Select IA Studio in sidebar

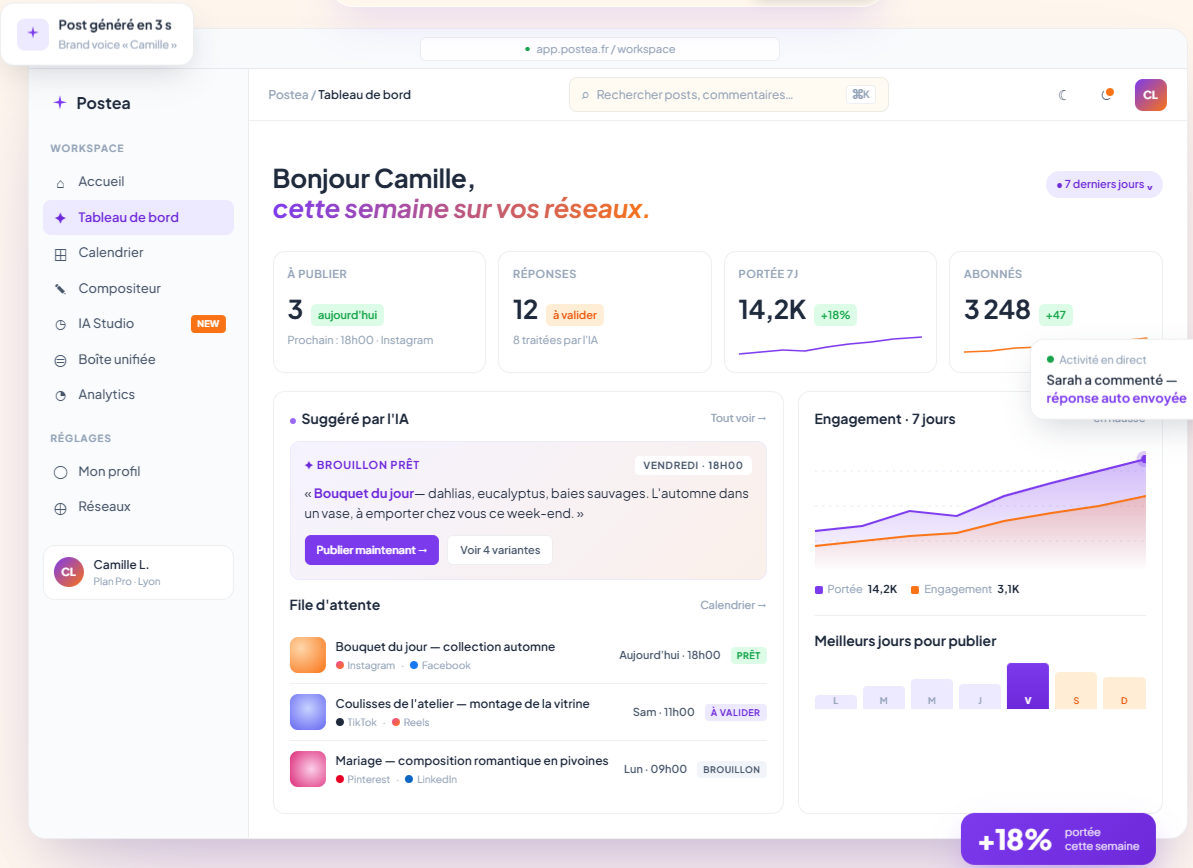click(138, 323)
